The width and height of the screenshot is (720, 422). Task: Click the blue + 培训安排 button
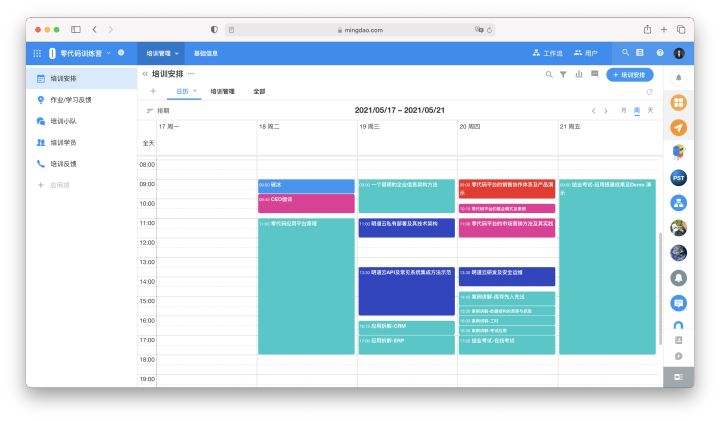(630, 75)
